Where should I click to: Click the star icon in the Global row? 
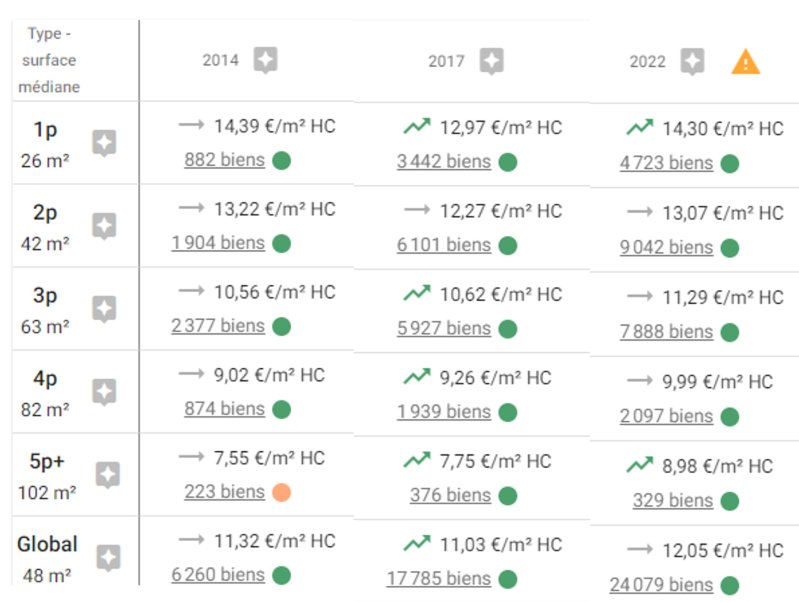[109, 558]
